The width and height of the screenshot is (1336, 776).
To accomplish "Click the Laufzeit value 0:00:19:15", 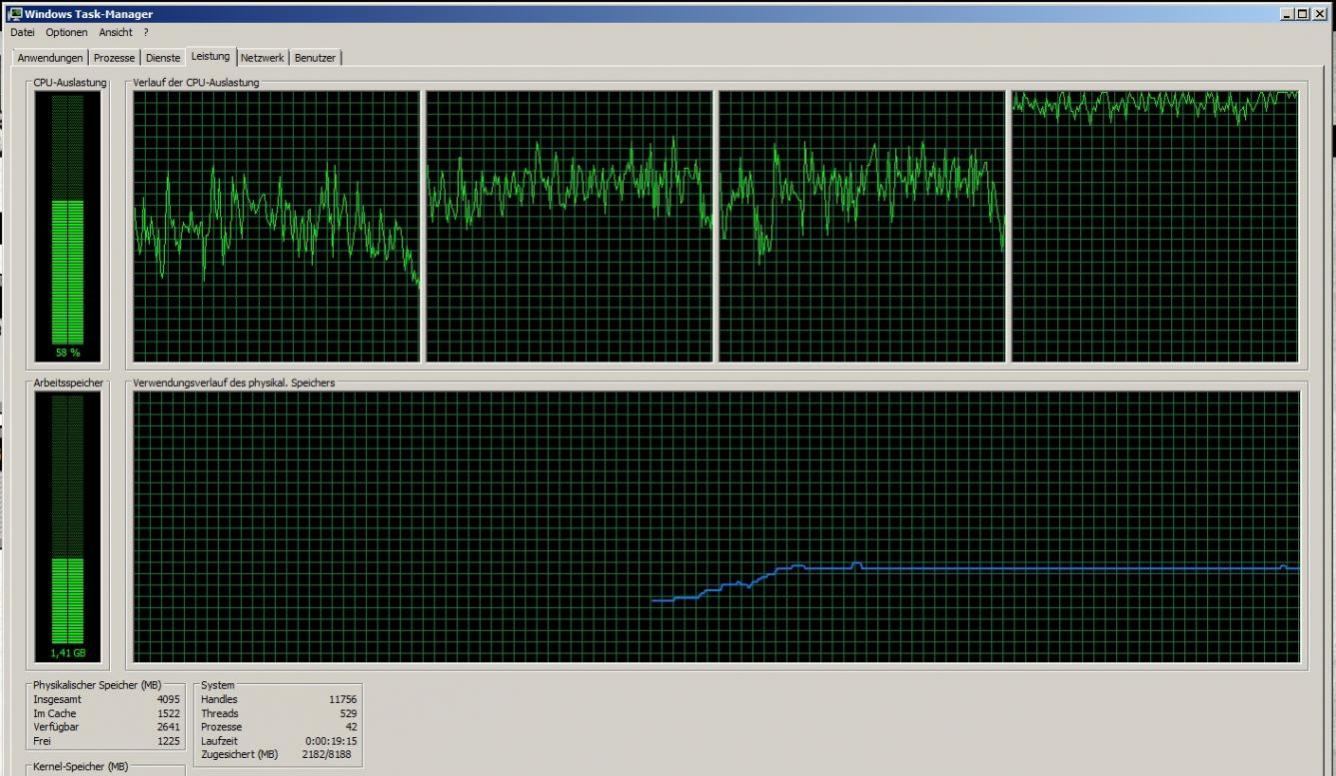I will tap(331, 741).
